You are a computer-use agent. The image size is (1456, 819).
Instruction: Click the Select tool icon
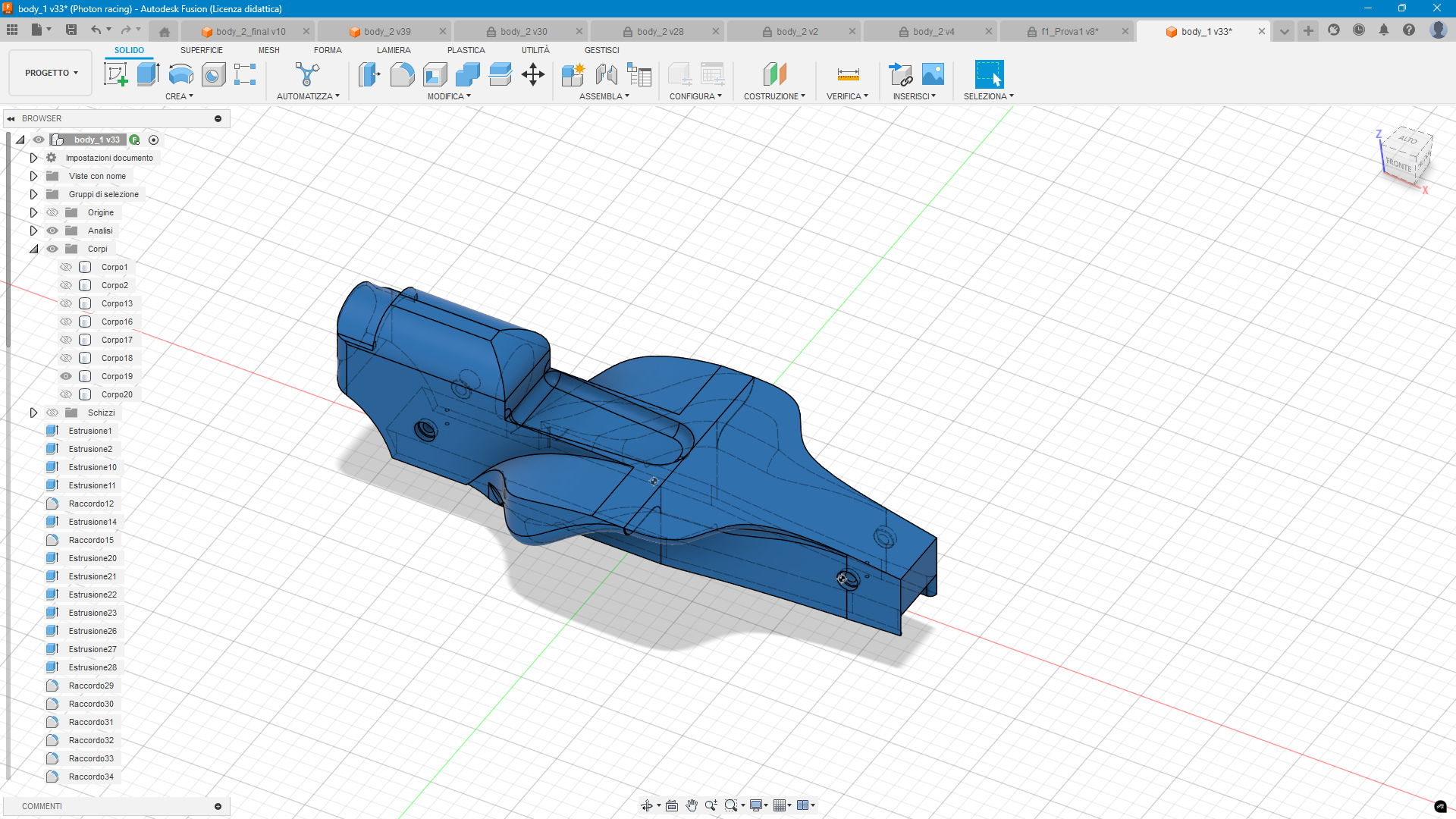coord(989,74)
